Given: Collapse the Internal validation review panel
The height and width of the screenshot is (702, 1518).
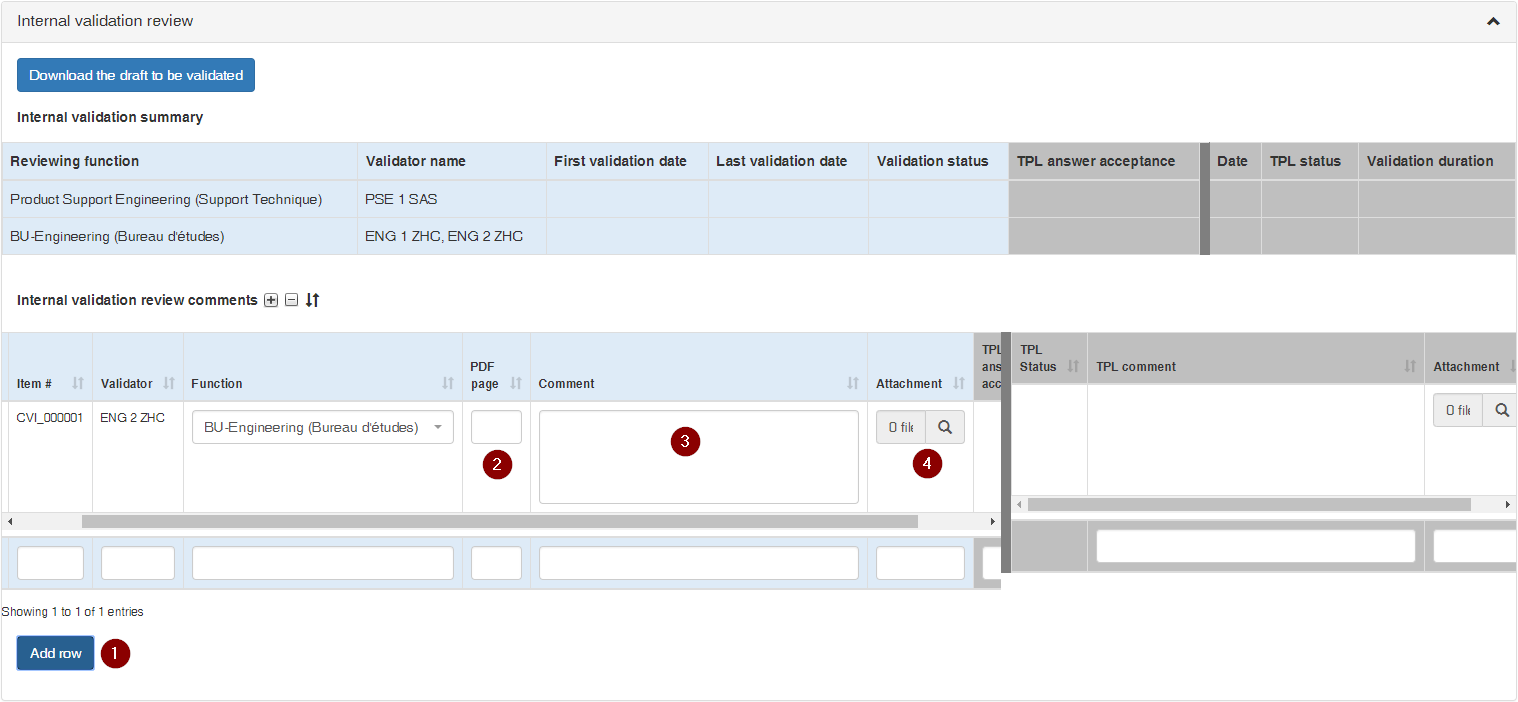Looking at the screenshot, I should point(1493,21).
